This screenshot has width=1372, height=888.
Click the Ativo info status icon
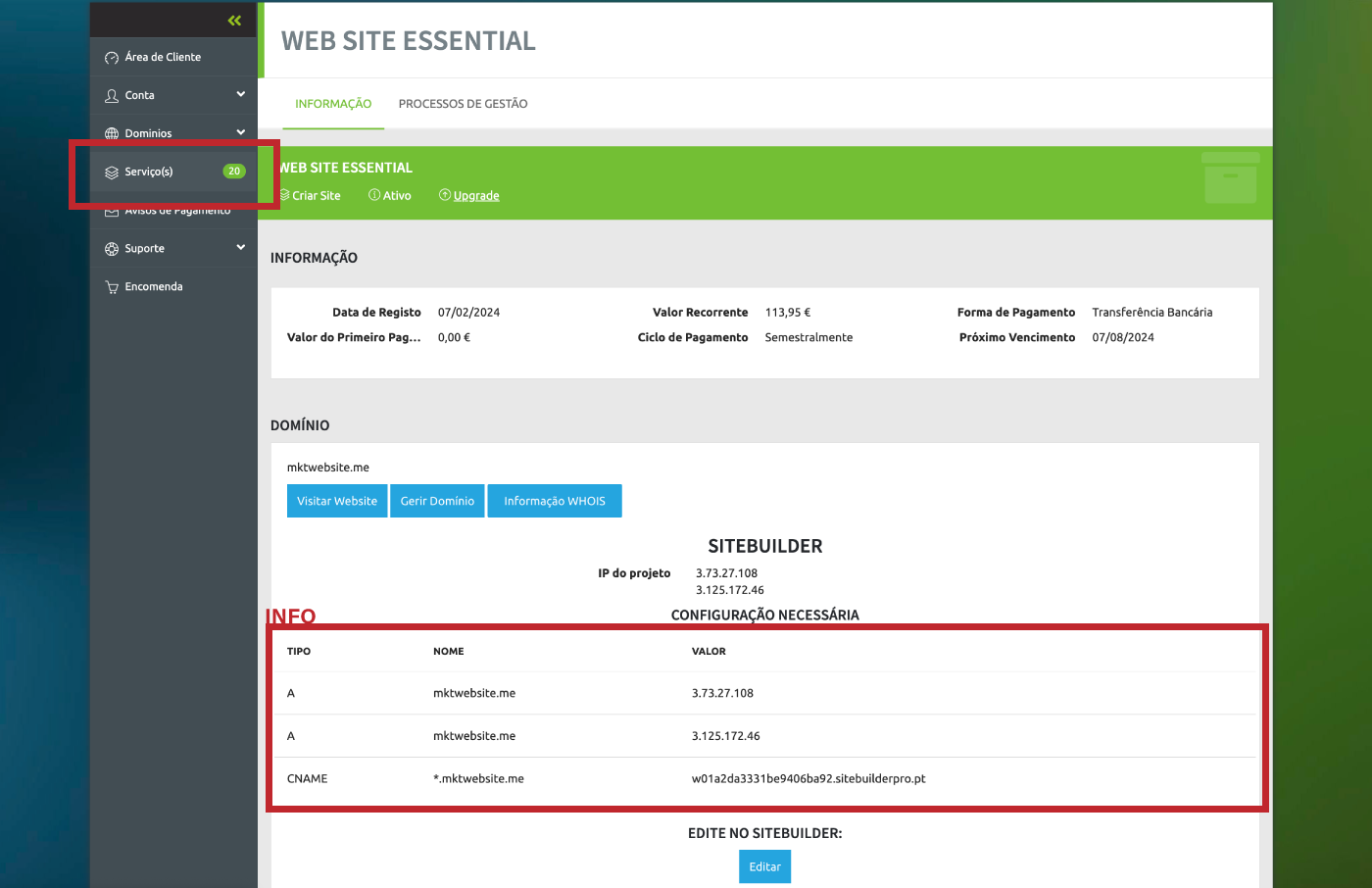[374, 195]
